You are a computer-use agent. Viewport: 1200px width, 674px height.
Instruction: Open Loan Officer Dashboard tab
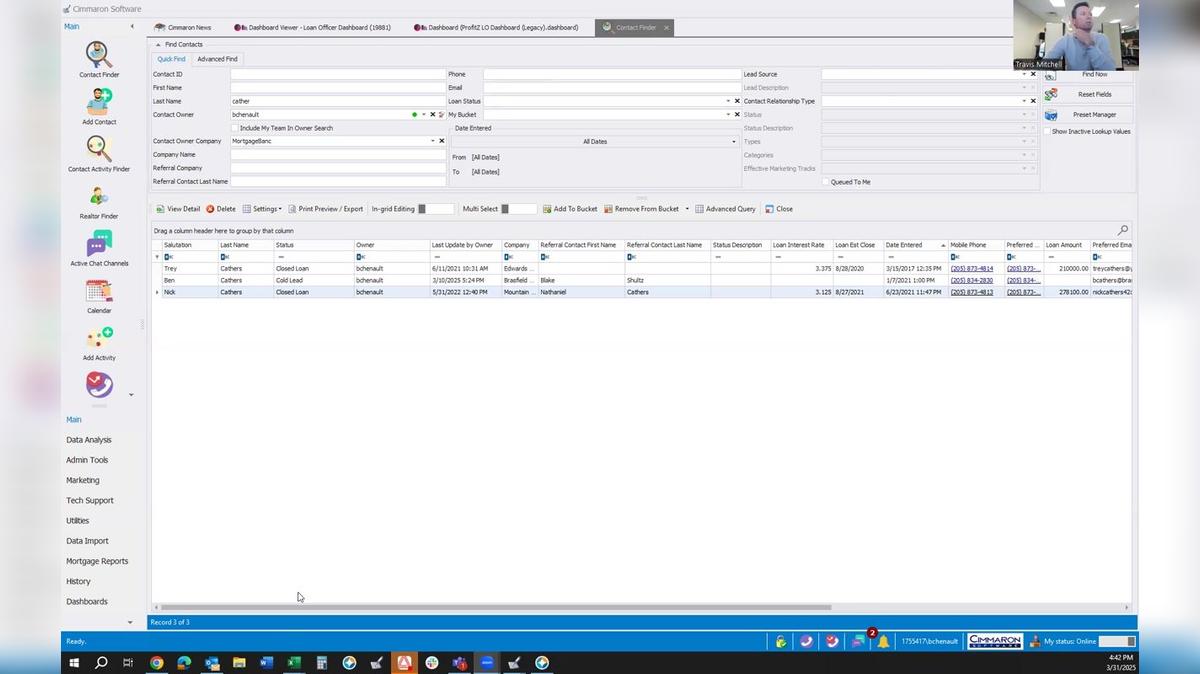312,27
